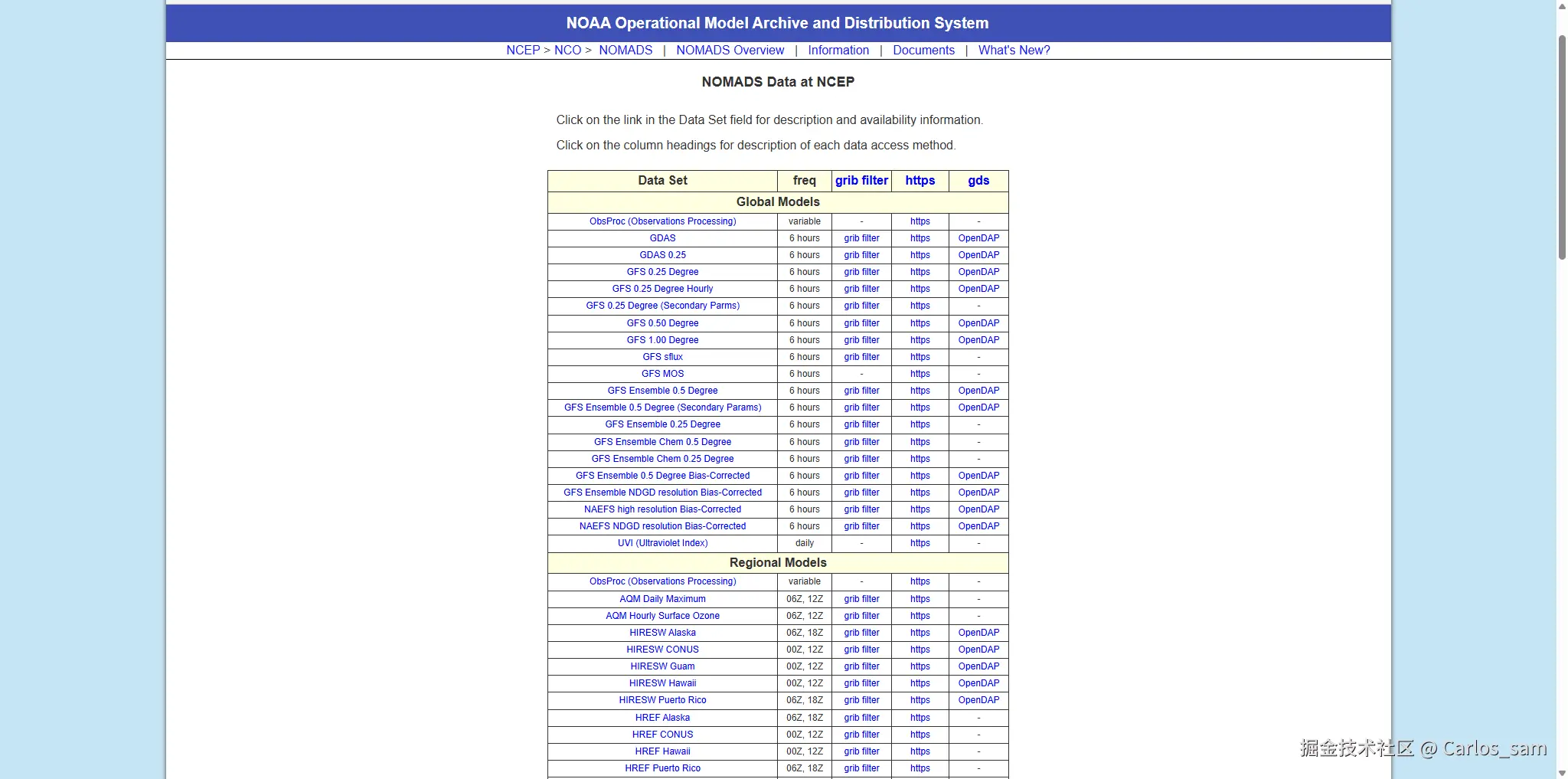Click the scrollbar up arrow

click(x=1562, y=6)
